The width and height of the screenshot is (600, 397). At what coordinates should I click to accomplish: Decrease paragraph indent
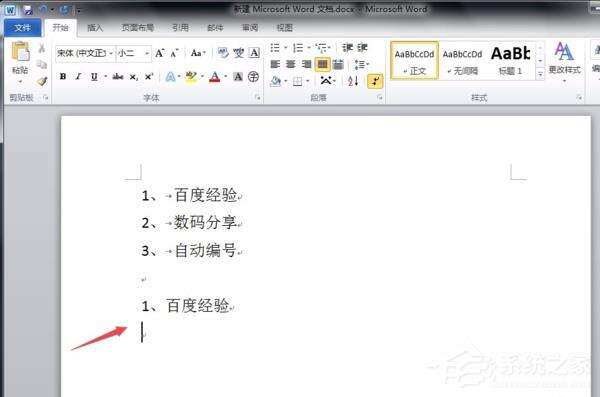coord(347,48)
